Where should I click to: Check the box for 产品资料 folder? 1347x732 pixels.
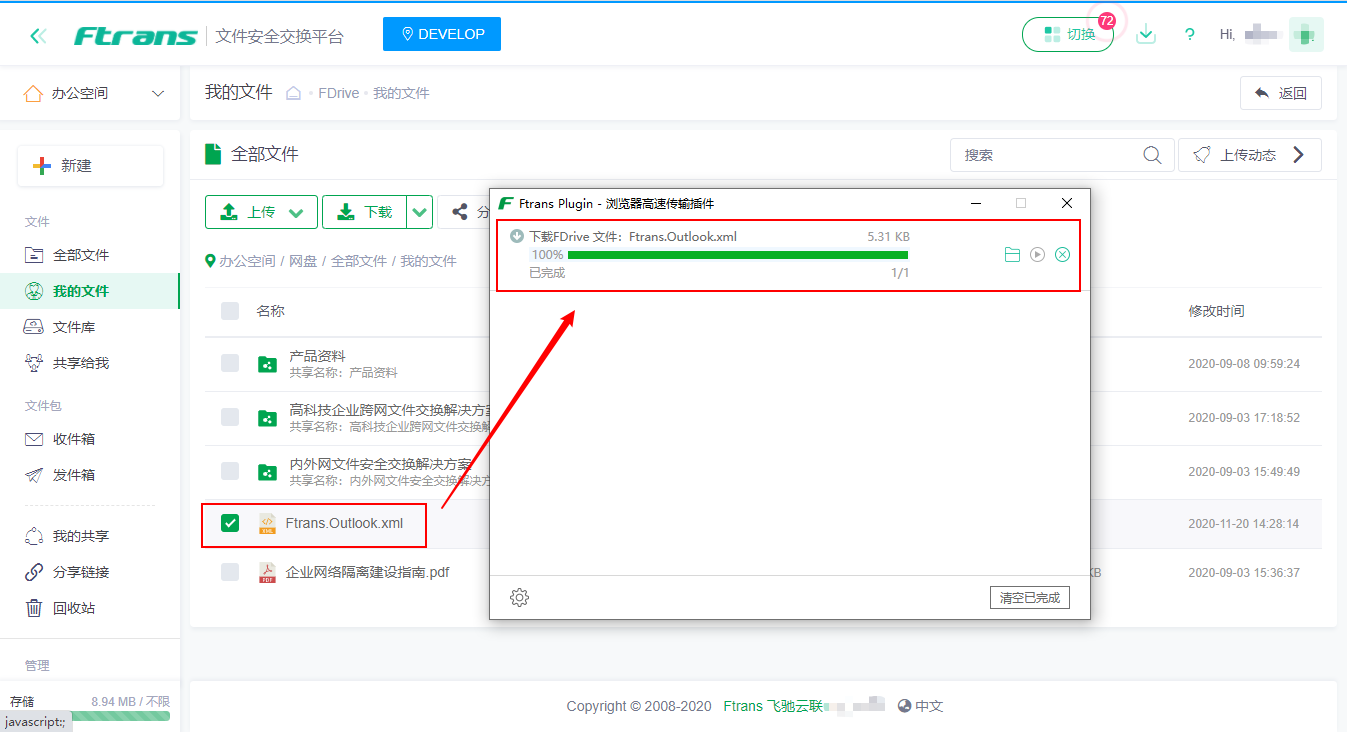click(x=230, y=363)
